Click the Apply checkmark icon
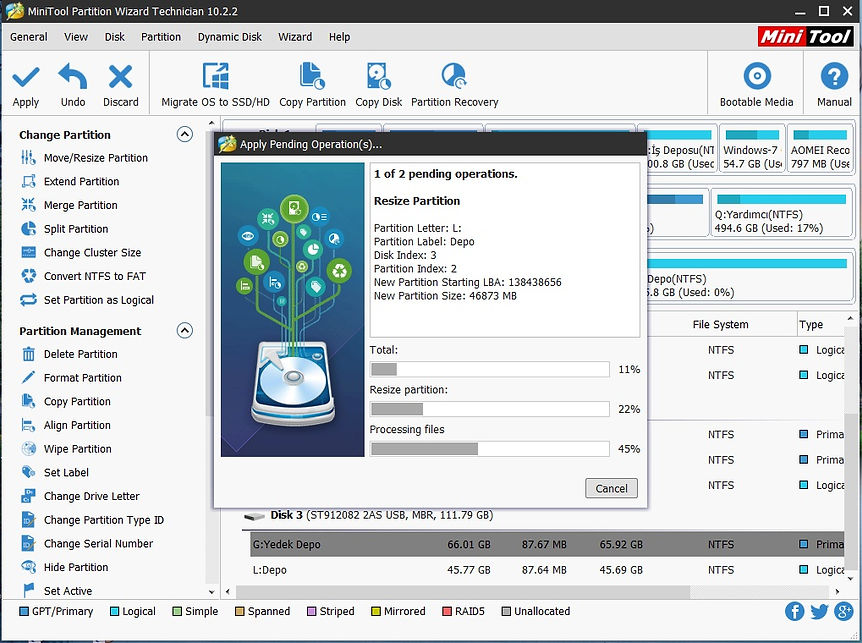862x643 pixels. [26, 77]
